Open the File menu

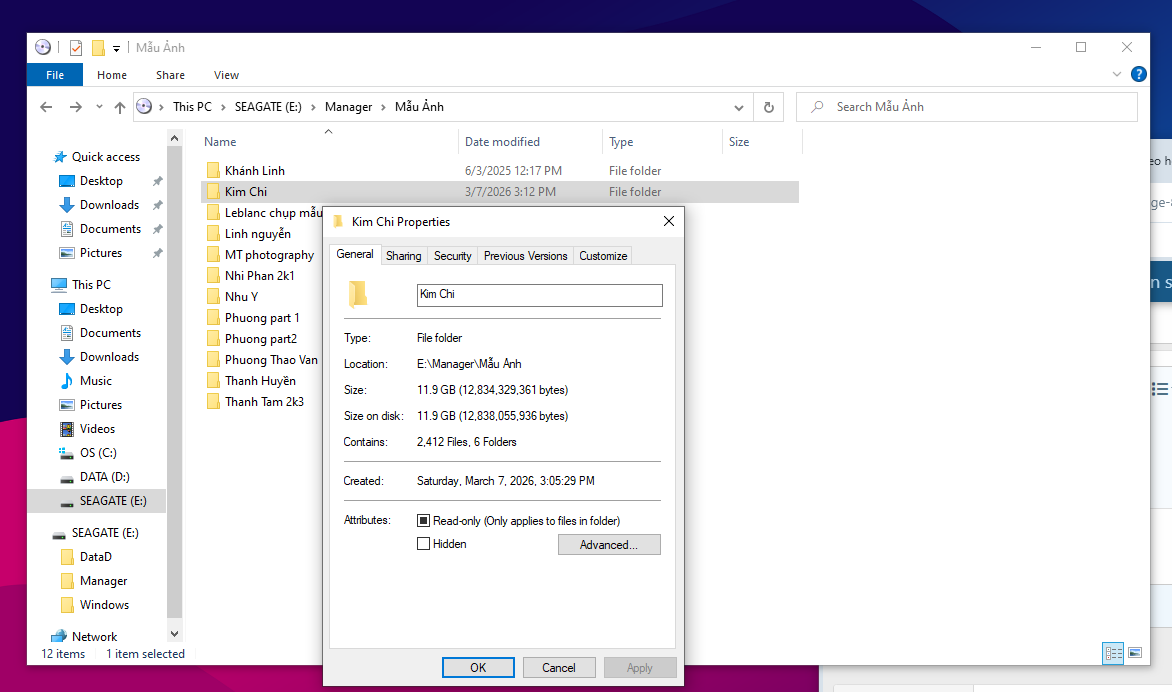55,75
